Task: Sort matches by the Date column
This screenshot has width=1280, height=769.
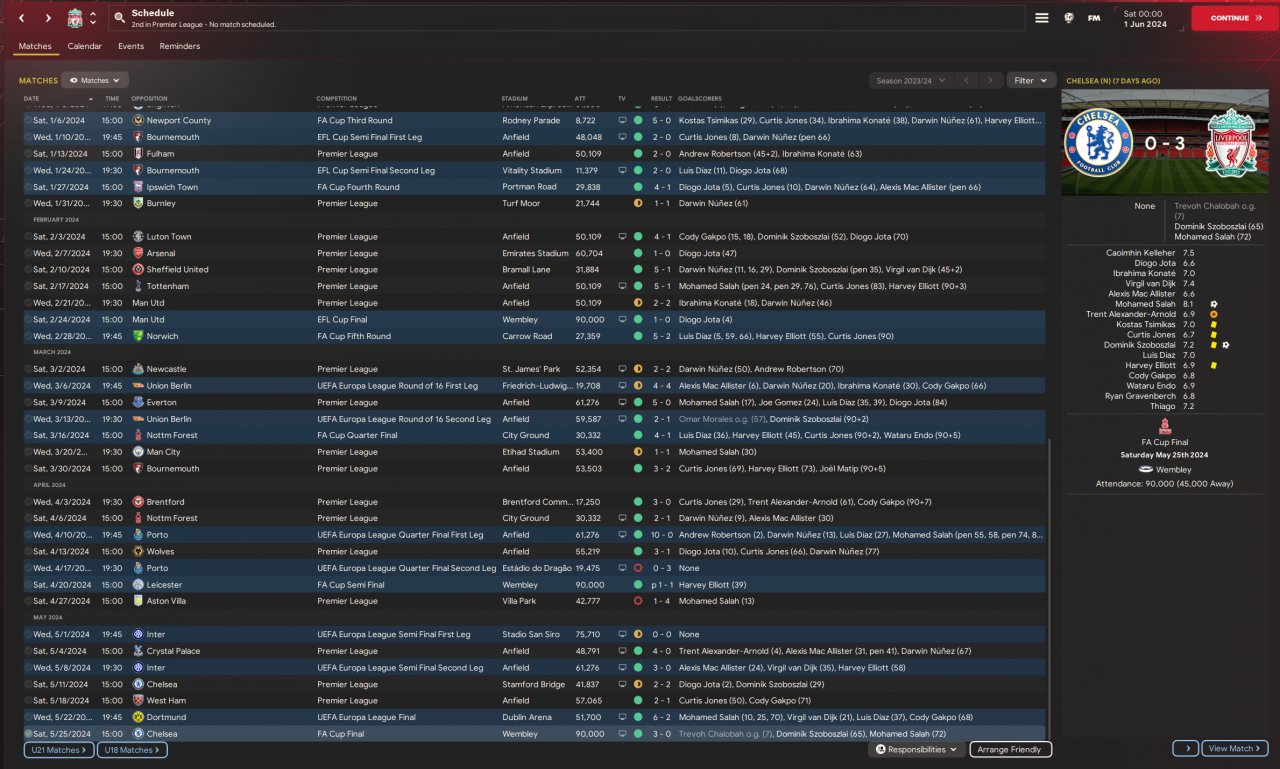Action: pyautogui.click(x=32, y=99)
